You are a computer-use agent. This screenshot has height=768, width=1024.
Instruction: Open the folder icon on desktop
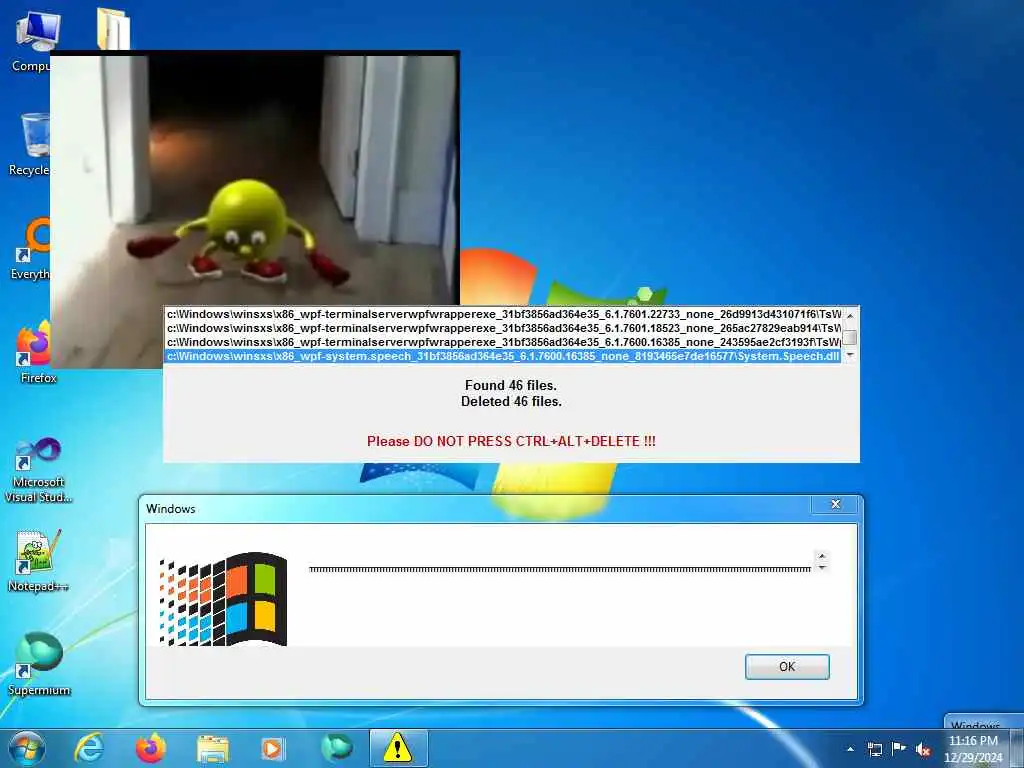(113, 29)
